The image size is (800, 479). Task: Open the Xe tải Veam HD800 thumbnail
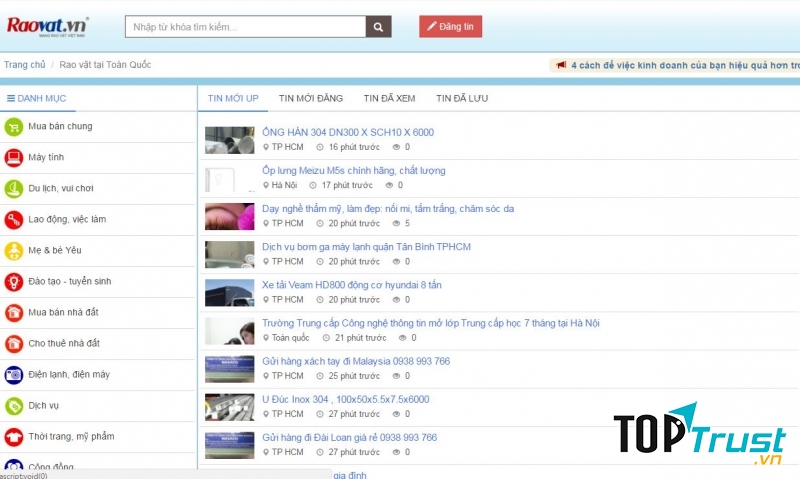(229, 292)
